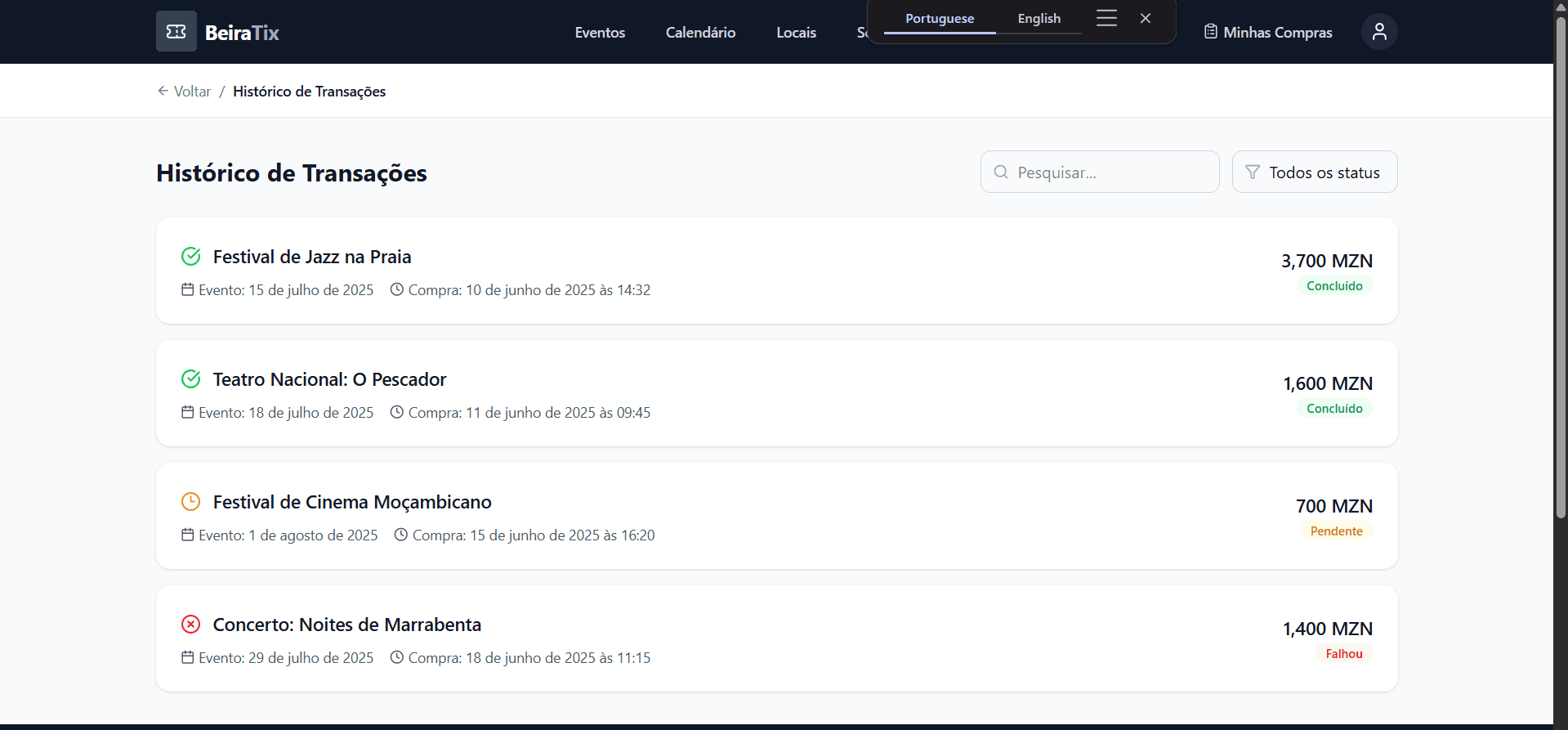Close the language switcher overlay
The width and height of the screenshot is (1568, 730).
pyautogui.click(x=1145, y=18)
